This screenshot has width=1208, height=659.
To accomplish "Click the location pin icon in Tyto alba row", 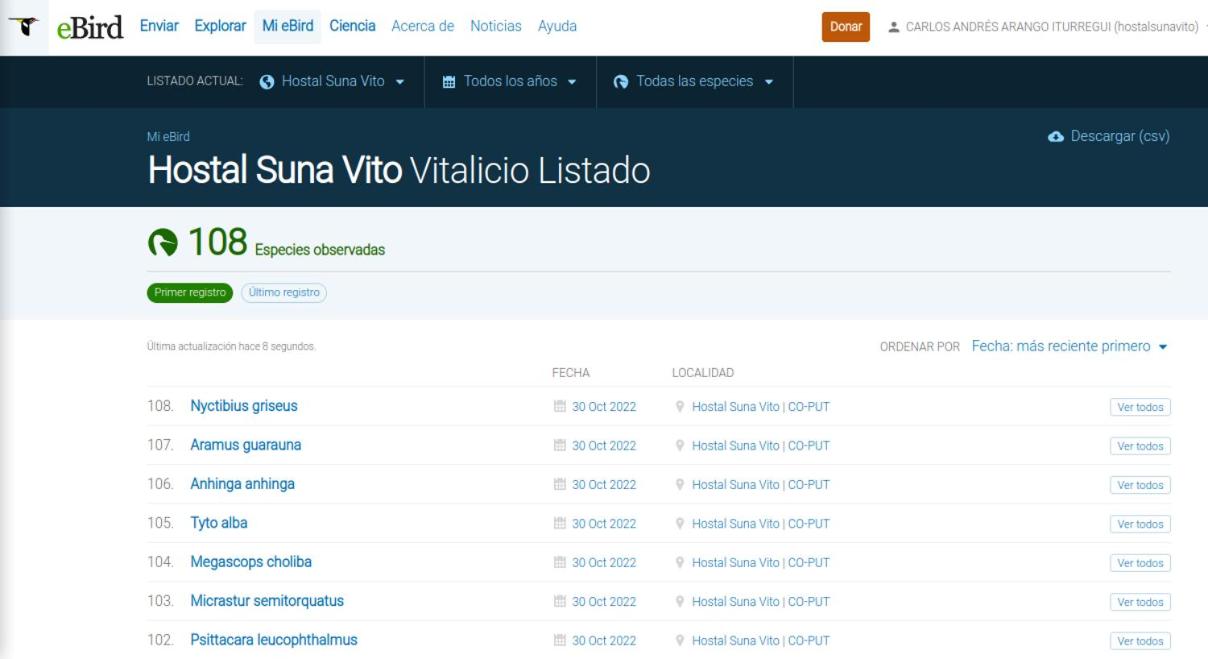I will point(680,524).
